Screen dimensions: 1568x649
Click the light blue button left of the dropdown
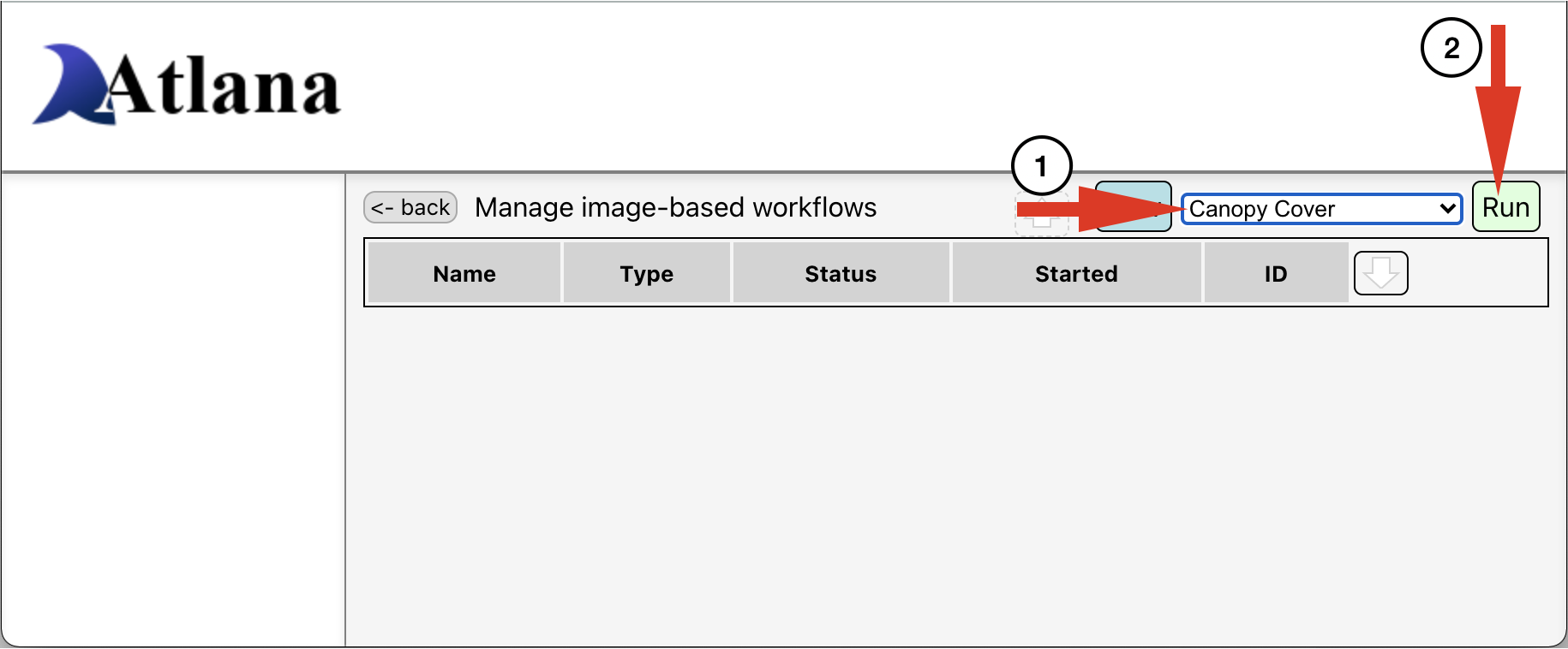[x=1133, y=206]
